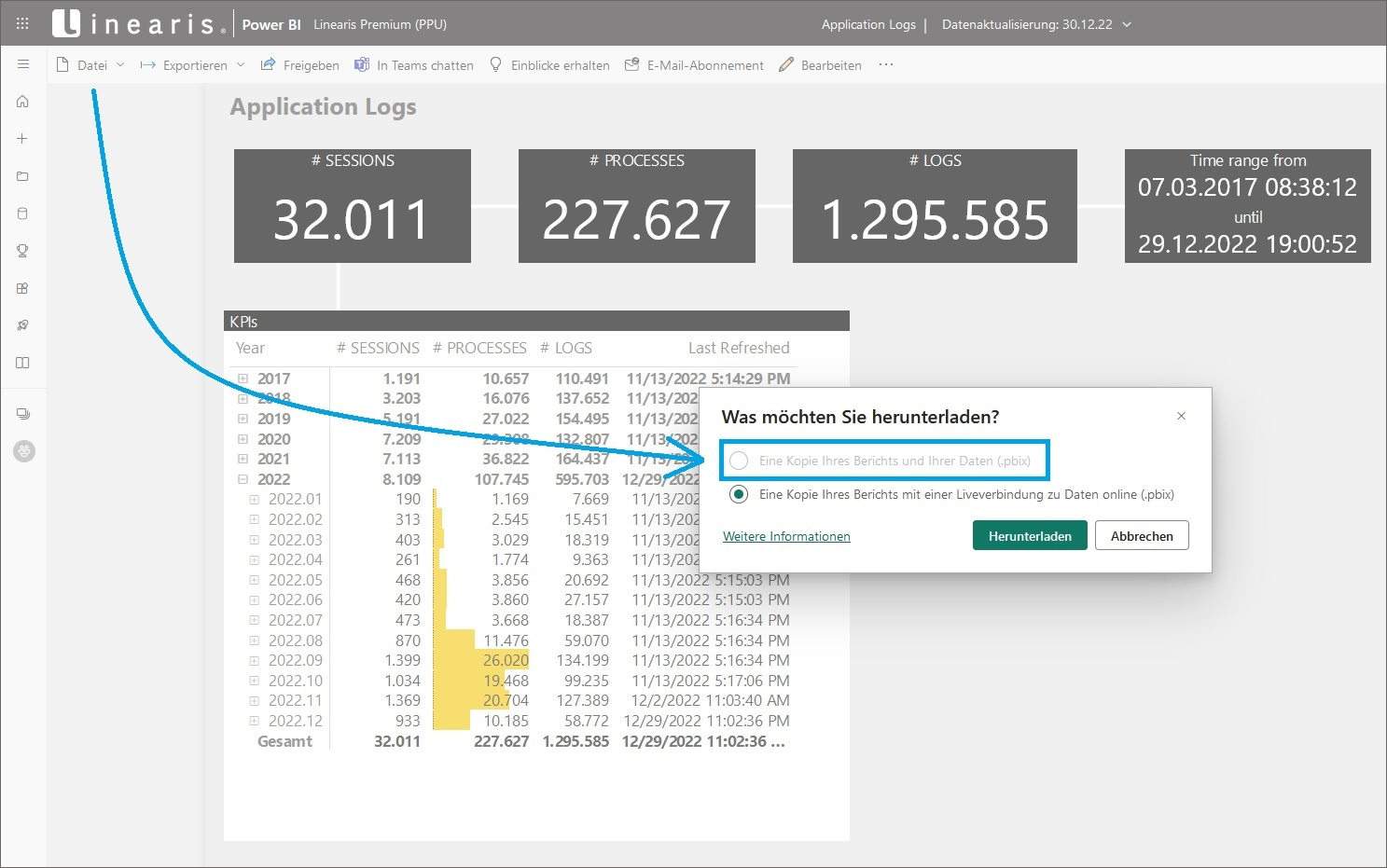This screenshot has height=868, width=1387.
Task: Open the Workspaces panel icon
Action: (22, 413)
